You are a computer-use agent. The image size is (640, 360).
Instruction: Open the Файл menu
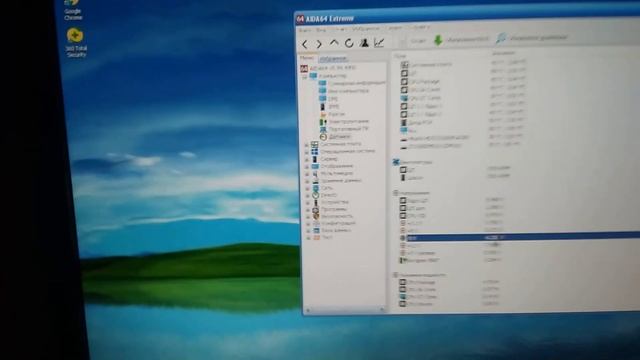(305, 30)
